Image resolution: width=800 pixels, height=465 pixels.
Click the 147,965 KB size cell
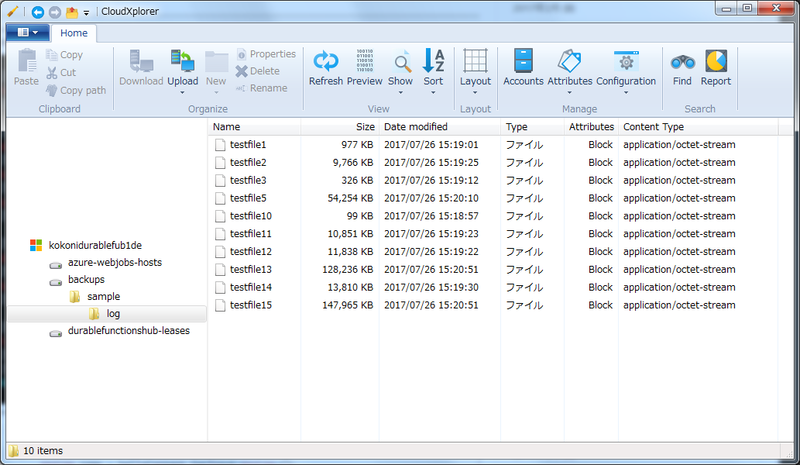(x=347, y=306)
